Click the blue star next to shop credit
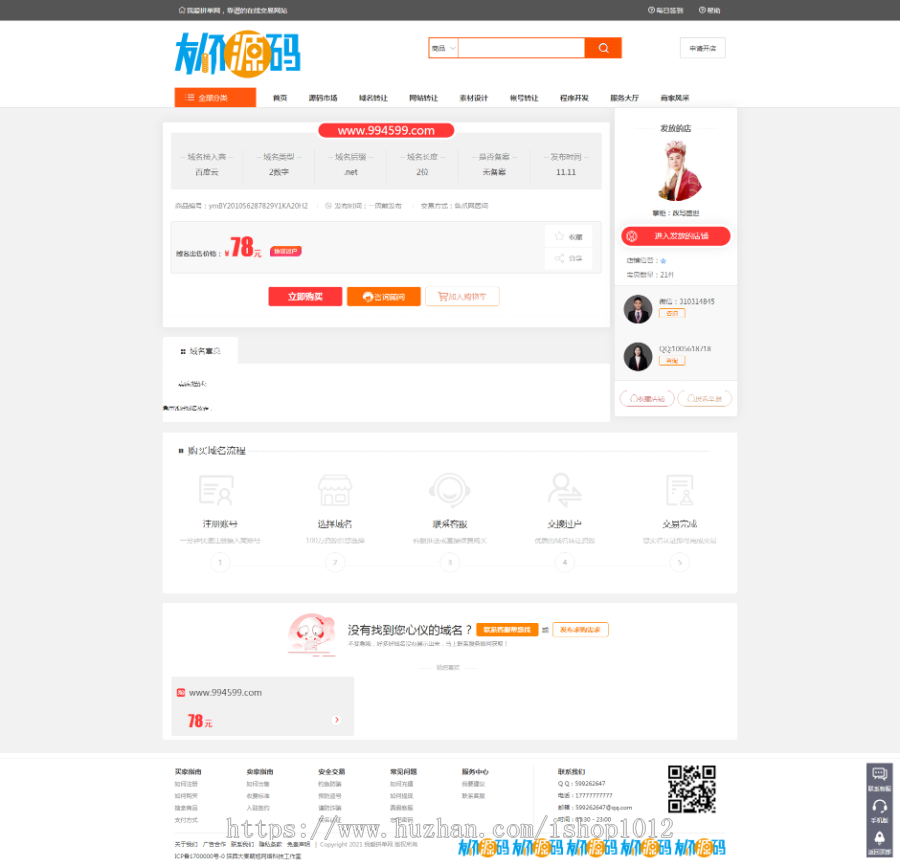 click(x=663, y=261)
